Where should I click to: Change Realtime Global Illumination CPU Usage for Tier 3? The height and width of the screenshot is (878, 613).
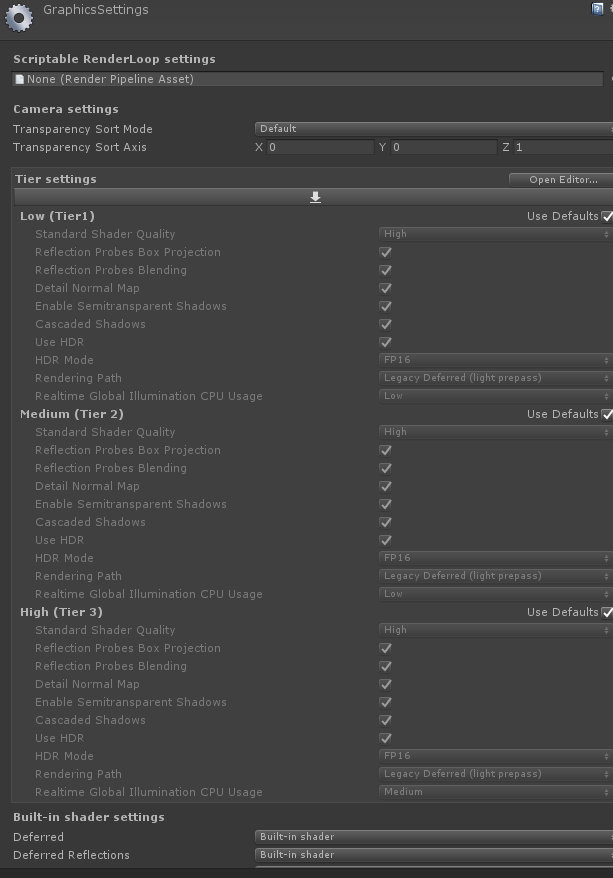click(x=490, y=791)
